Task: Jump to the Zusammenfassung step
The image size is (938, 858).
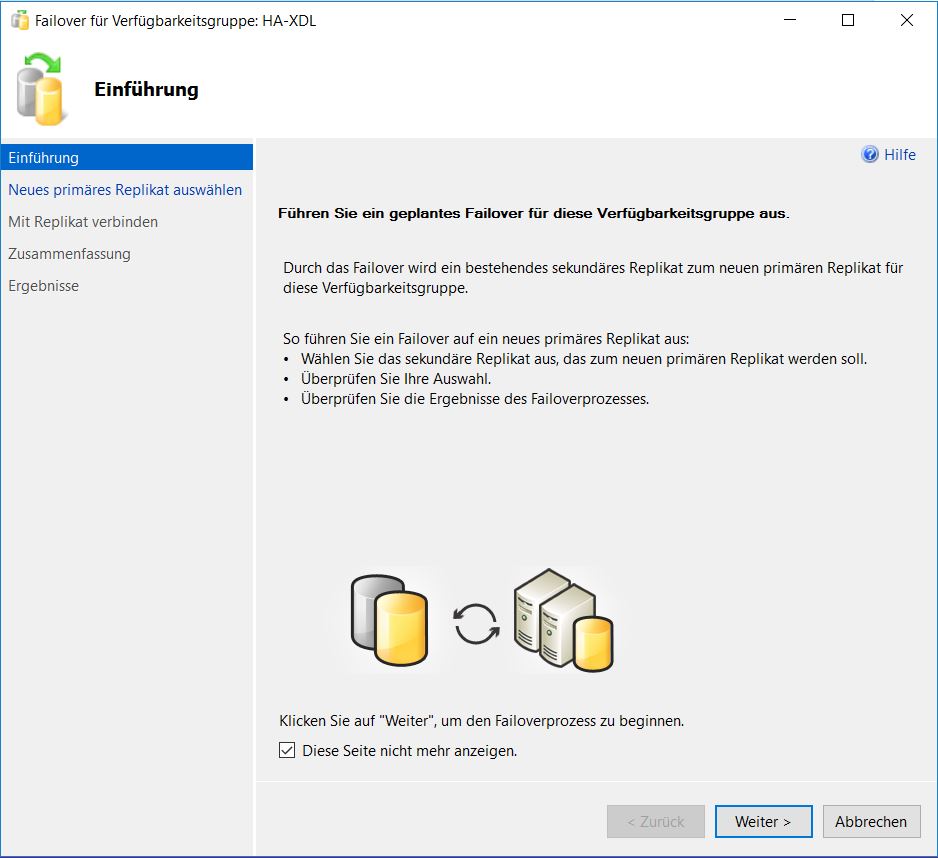Action: tap(68, 253)
